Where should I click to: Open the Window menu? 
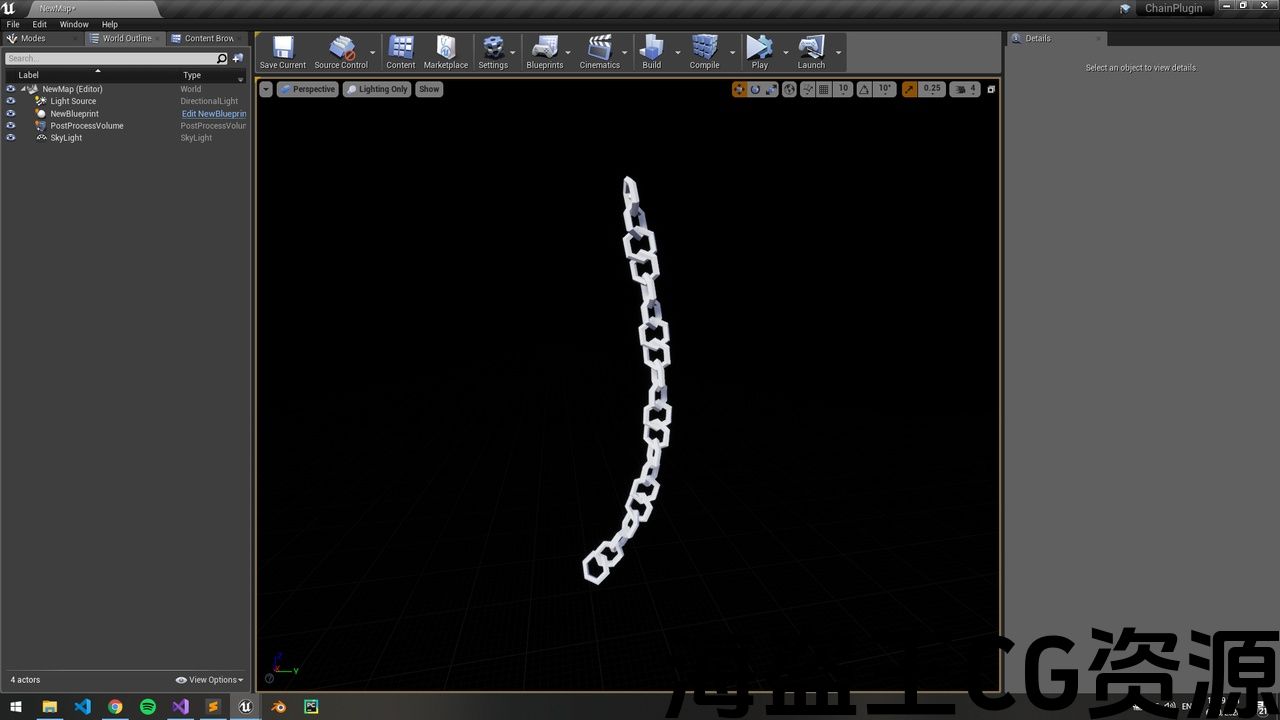pyautogui.click(x=74, y=24)
